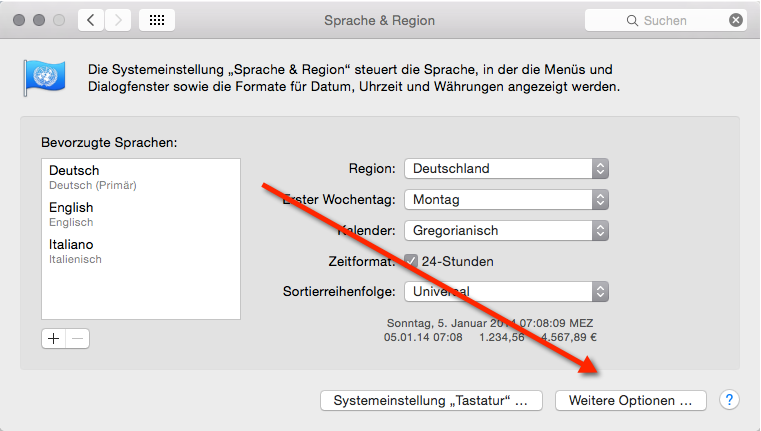761x431 pixels.
Task: Select Deutsch in language list
Action: [x=140, y=177]
